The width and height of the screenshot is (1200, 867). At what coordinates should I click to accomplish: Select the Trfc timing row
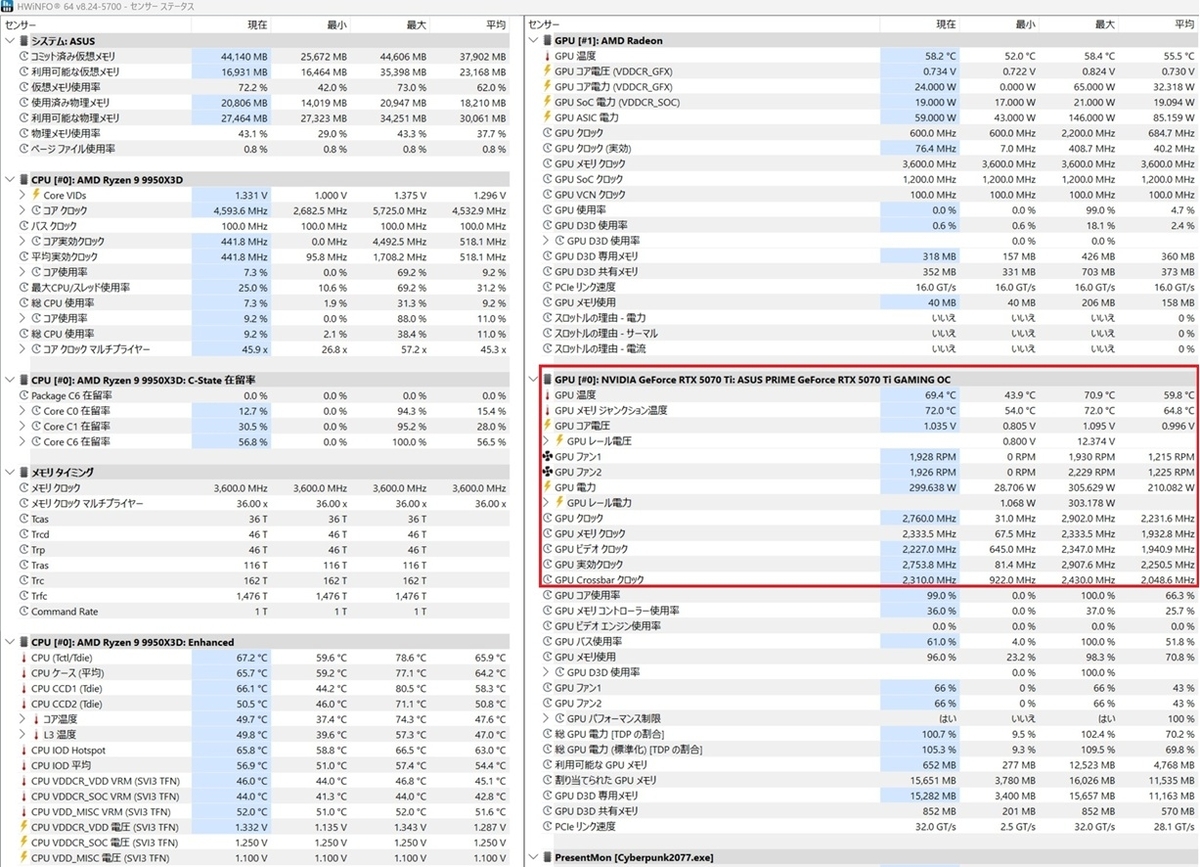click(x=259, y=596)
